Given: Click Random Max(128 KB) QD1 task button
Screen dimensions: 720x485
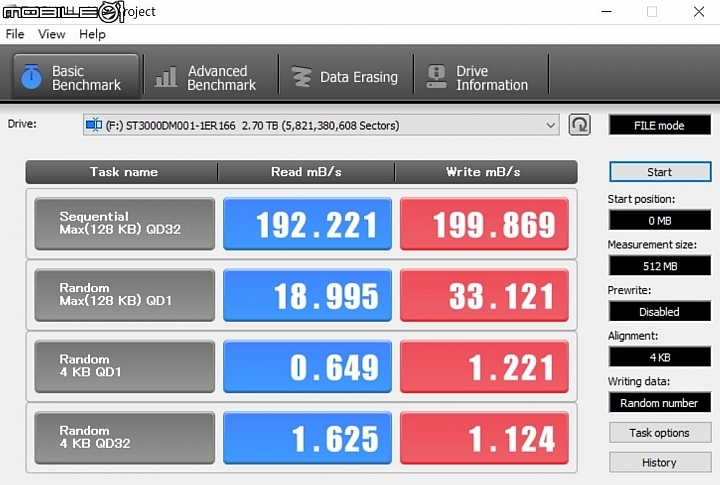Looking at the screenshot, I should tap(124, 295).
